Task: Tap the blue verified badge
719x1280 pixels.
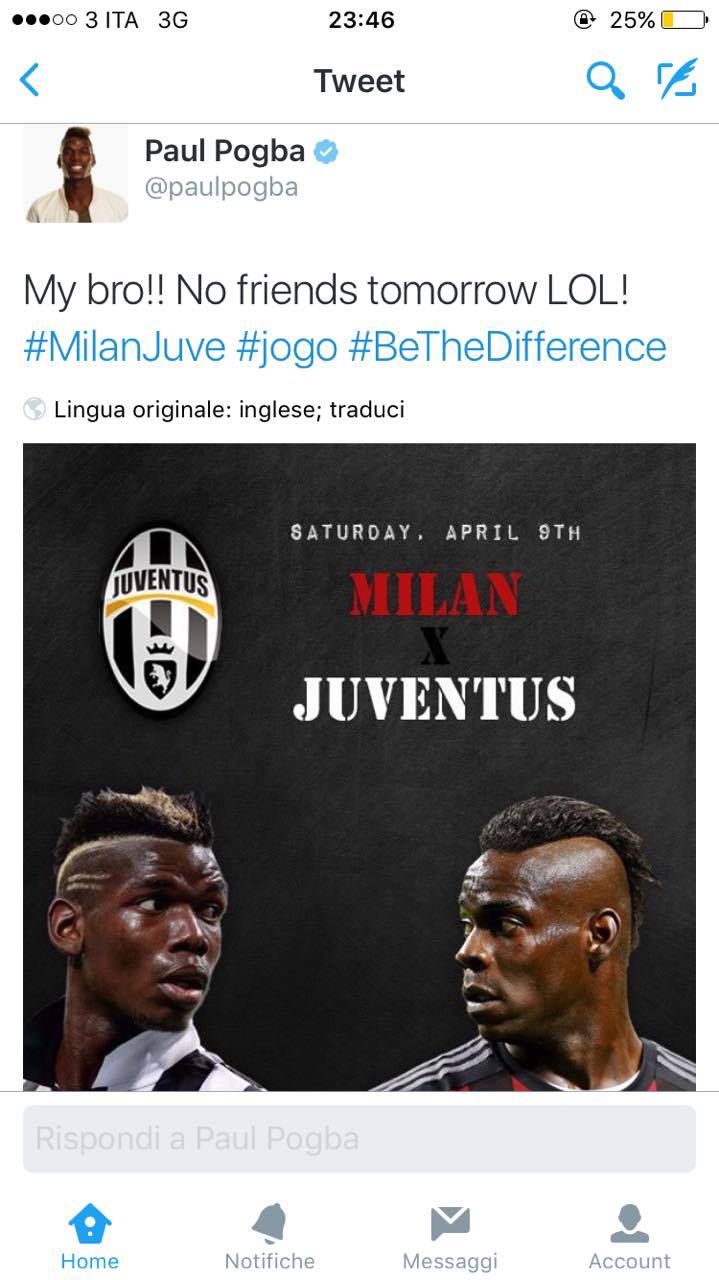Action: click(x=326, y=152)
